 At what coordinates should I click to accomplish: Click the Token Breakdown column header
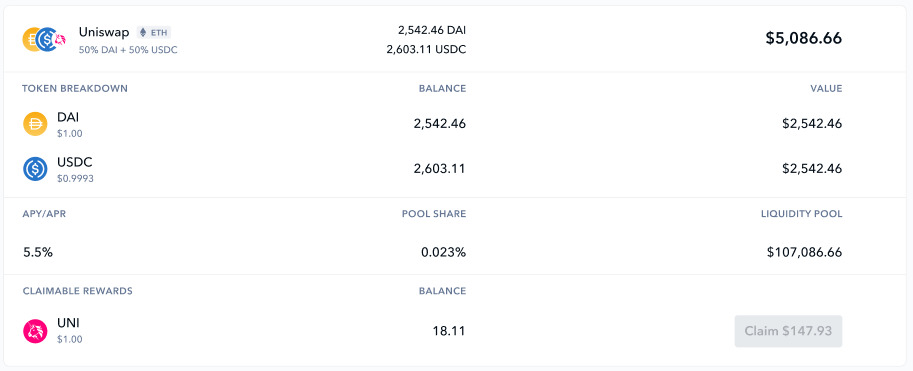click(75, 89)
